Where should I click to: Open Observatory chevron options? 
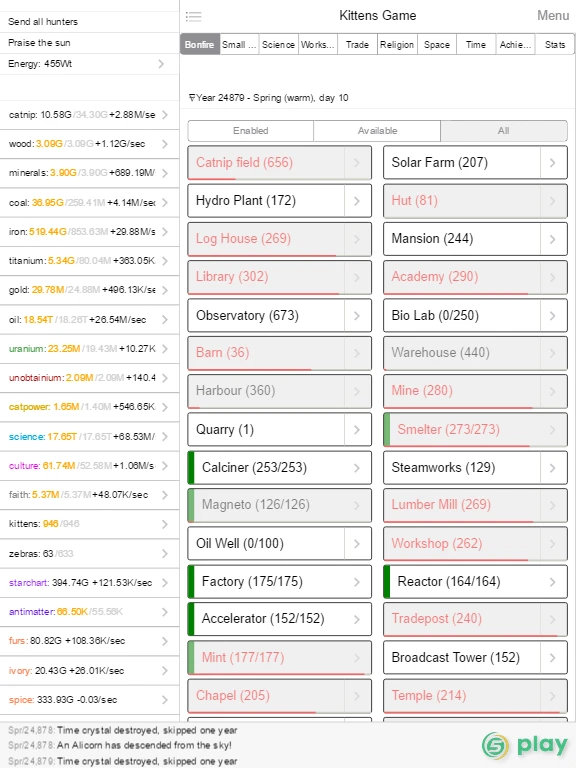pyautogui.click(x=358, y=315)
